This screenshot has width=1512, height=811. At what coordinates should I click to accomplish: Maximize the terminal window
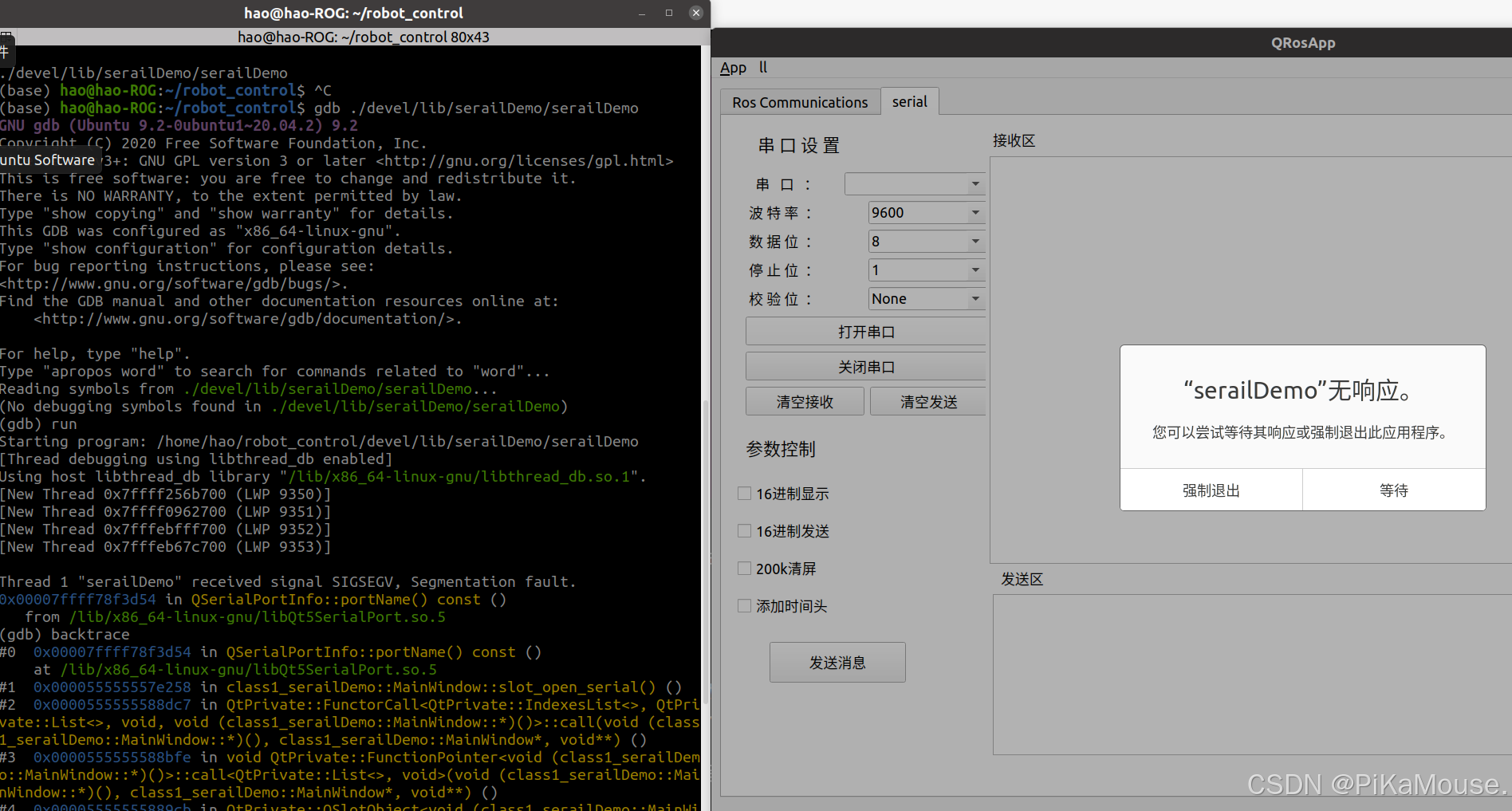click(x=669, y=13)
